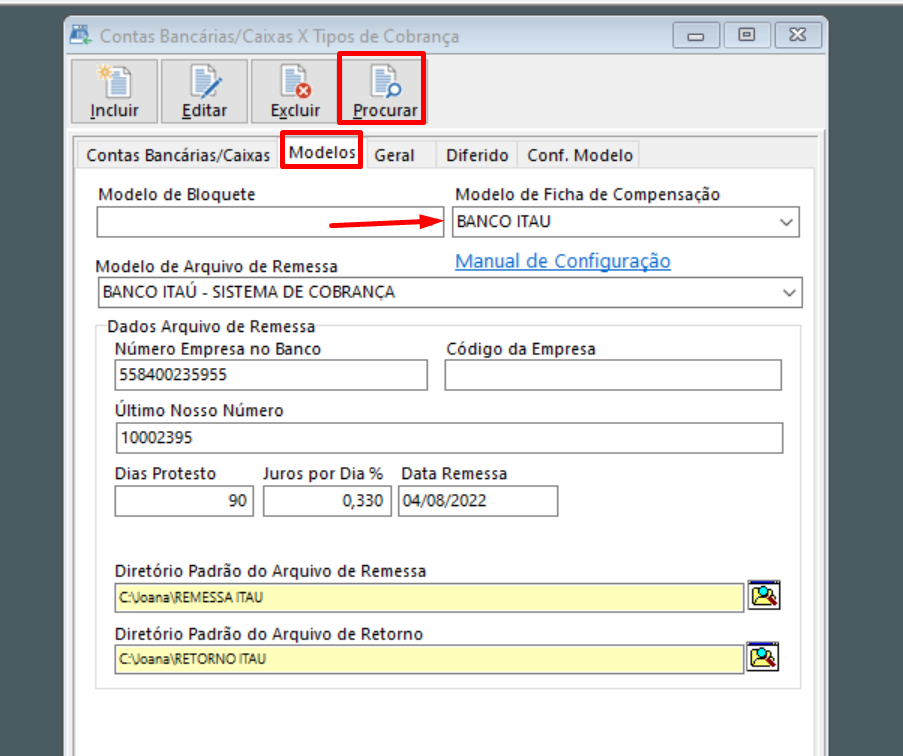This screenshot has width=903, height=756.
Task: Click the Diretório Padrão Remessa path field
Action: tap(429, 598)
